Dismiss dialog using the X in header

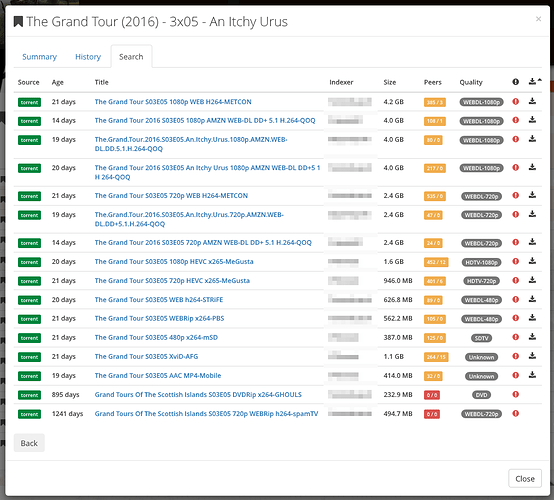pyautogui.click(x=538, y=19)
